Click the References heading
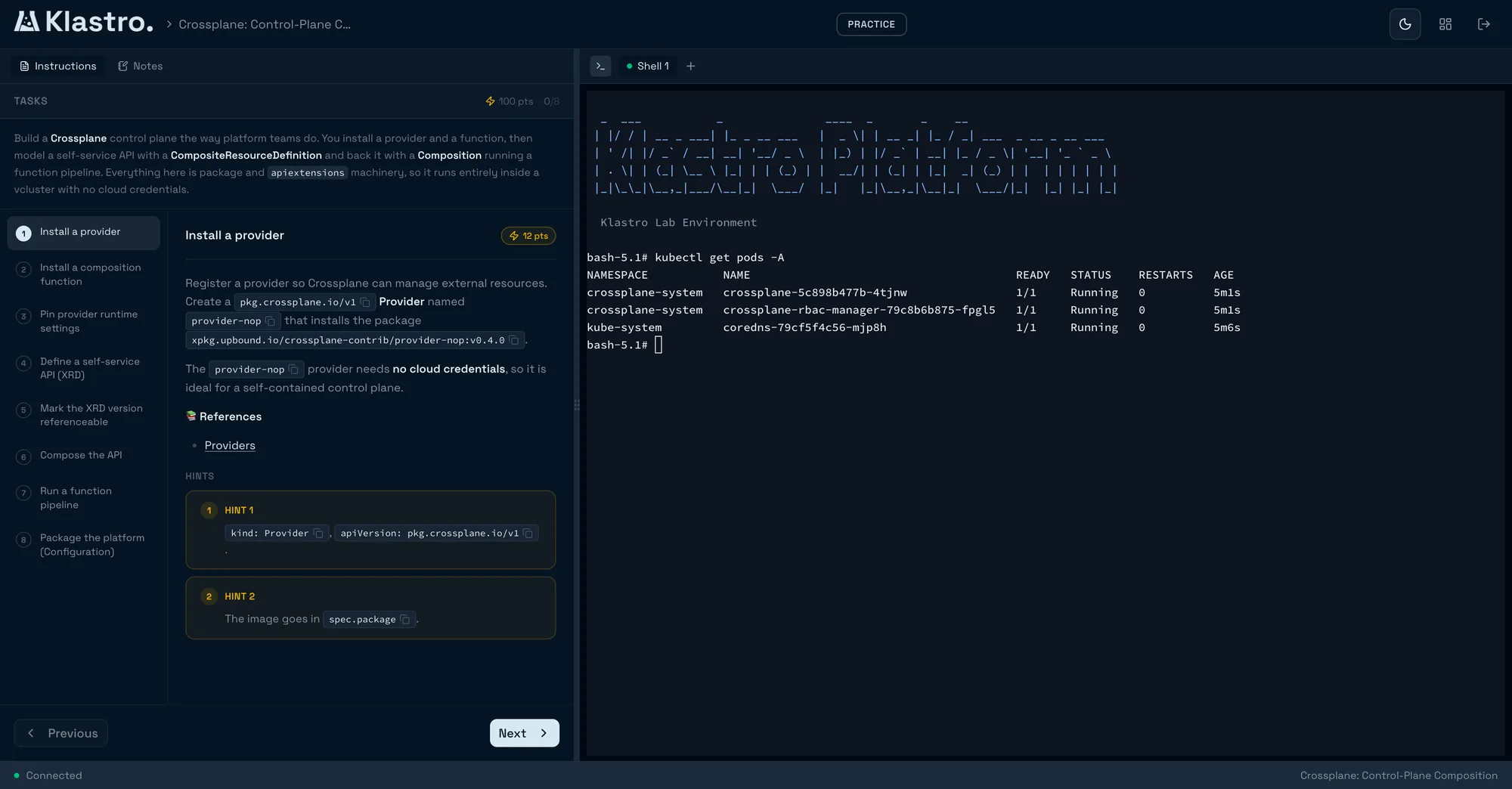This screenshot has width=1512, height=789. coord(224,416)
